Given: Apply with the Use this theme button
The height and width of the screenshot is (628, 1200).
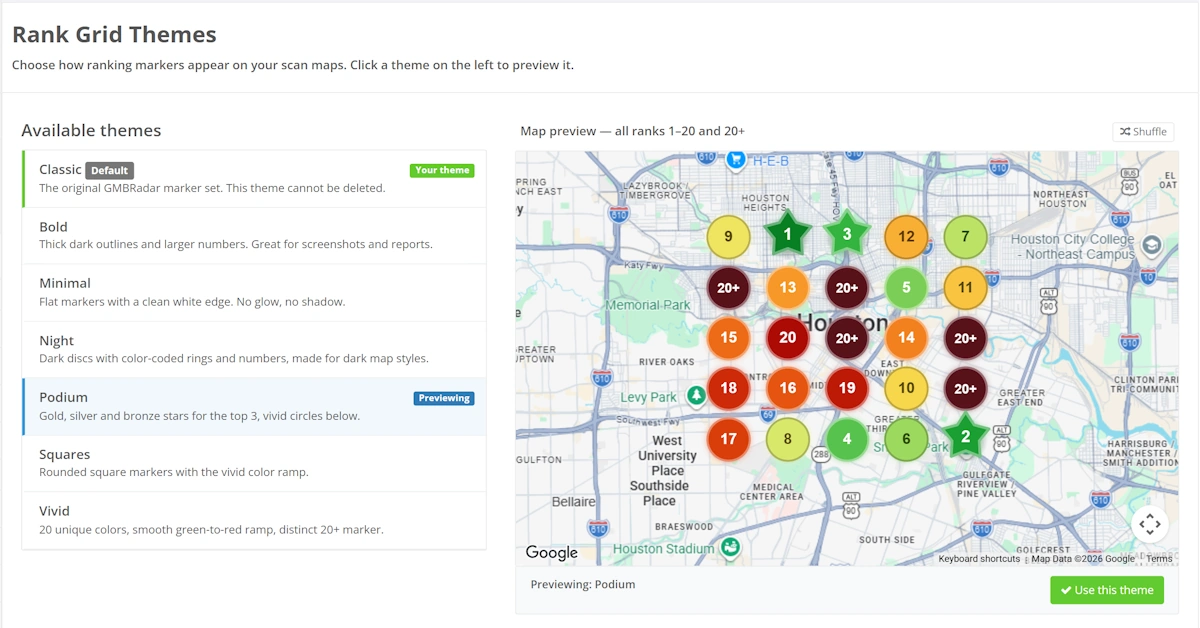Looking at the screenshot, I should [1107, 590].
